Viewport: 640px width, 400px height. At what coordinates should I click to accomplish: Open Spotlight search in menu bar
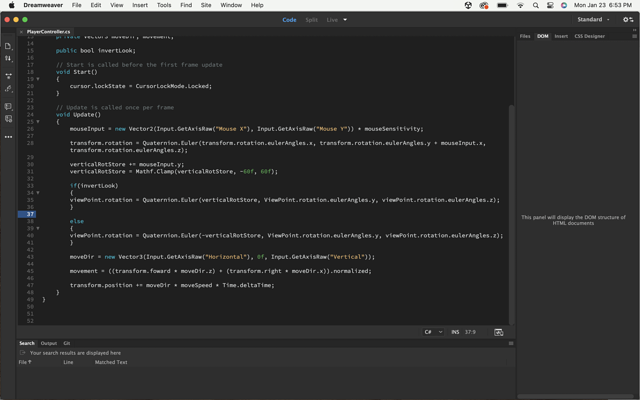click(x=536, y=5)
